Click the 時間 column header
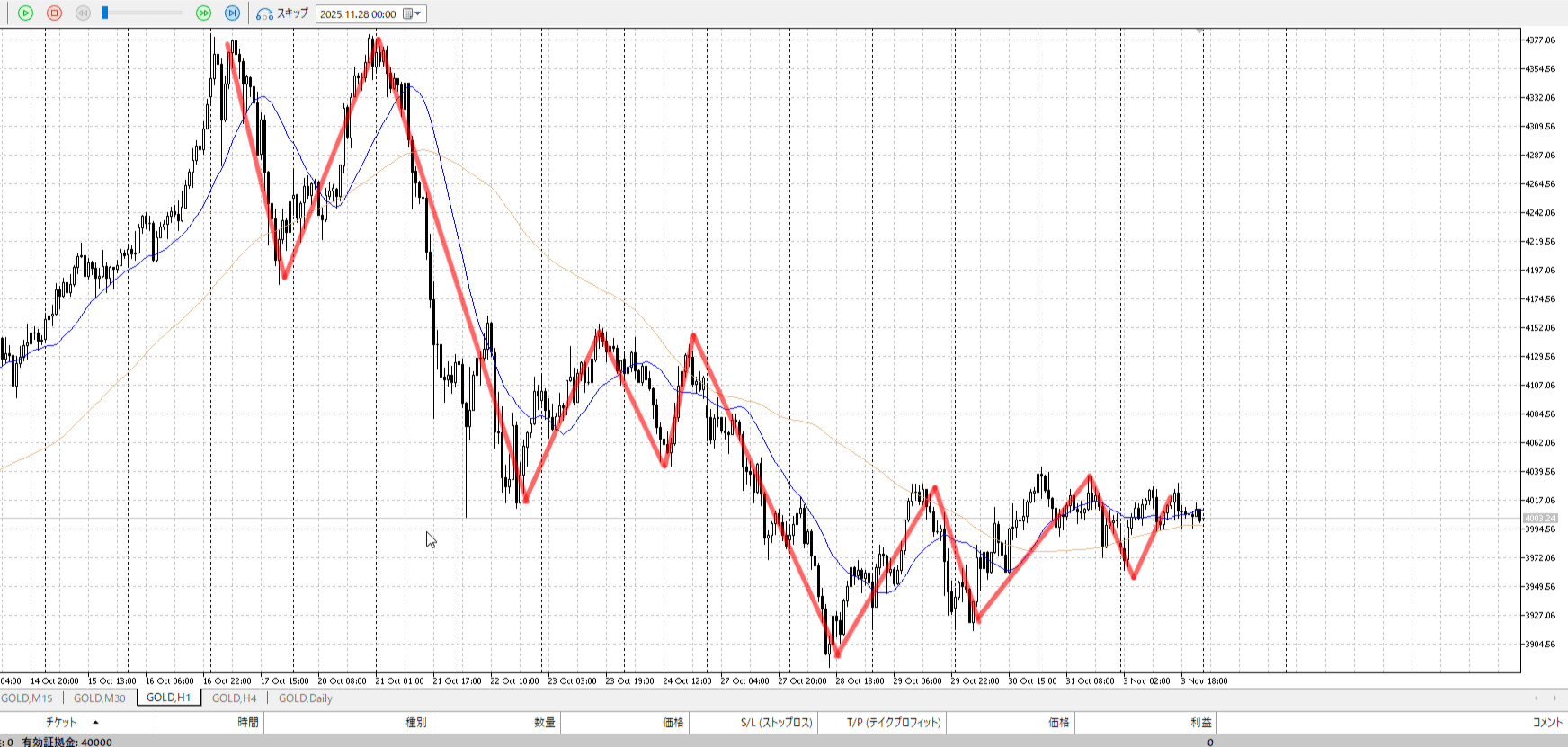This screenshot has height=747, width=1568. (x=248, y=723)
